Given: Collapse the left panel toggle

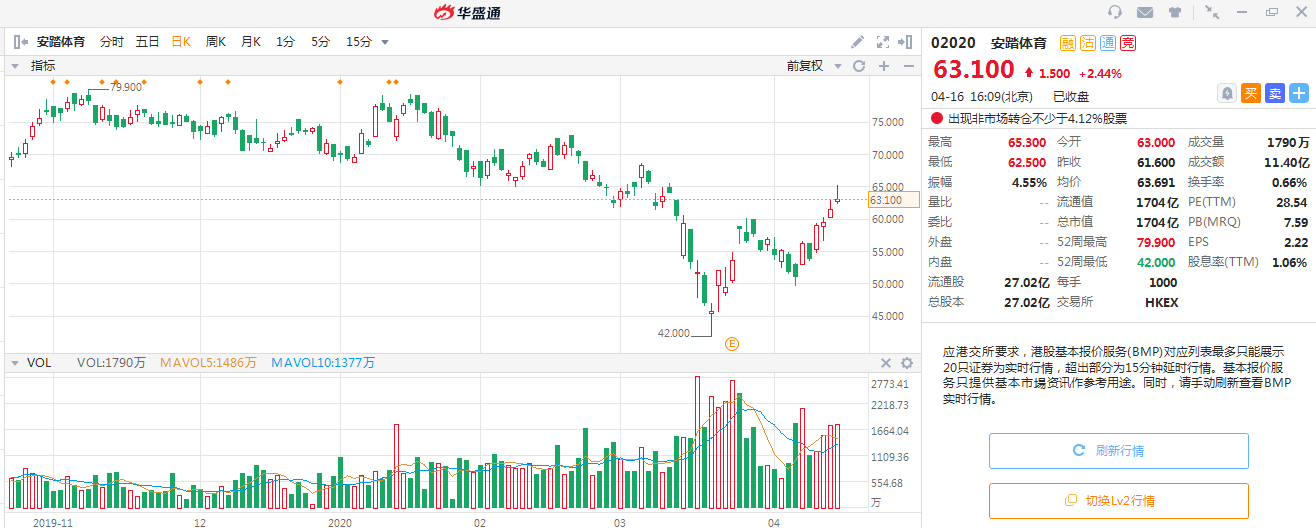Looking at the screenshot, I should click(x=20, y=42).
